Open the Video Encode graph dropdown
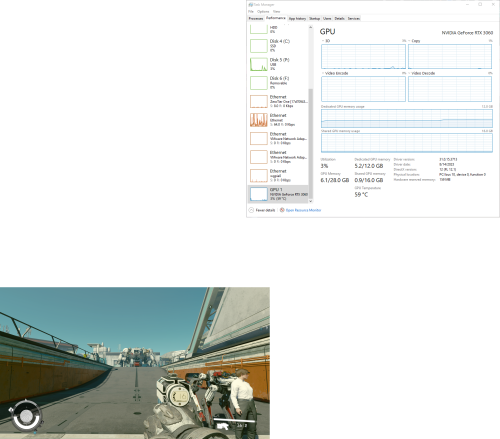The width and height of the screenshot is (500, 439). (323, 73)
